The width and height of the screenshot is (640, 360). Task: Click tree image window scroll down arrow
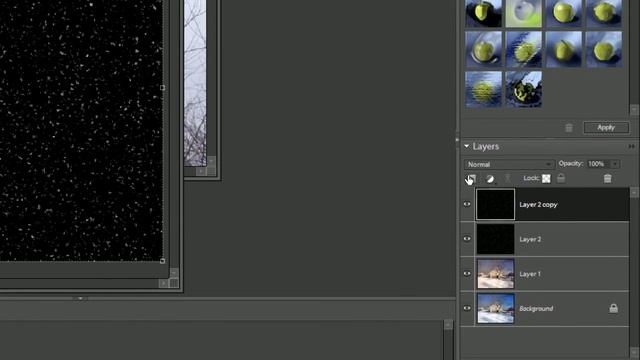pos(211,161)
